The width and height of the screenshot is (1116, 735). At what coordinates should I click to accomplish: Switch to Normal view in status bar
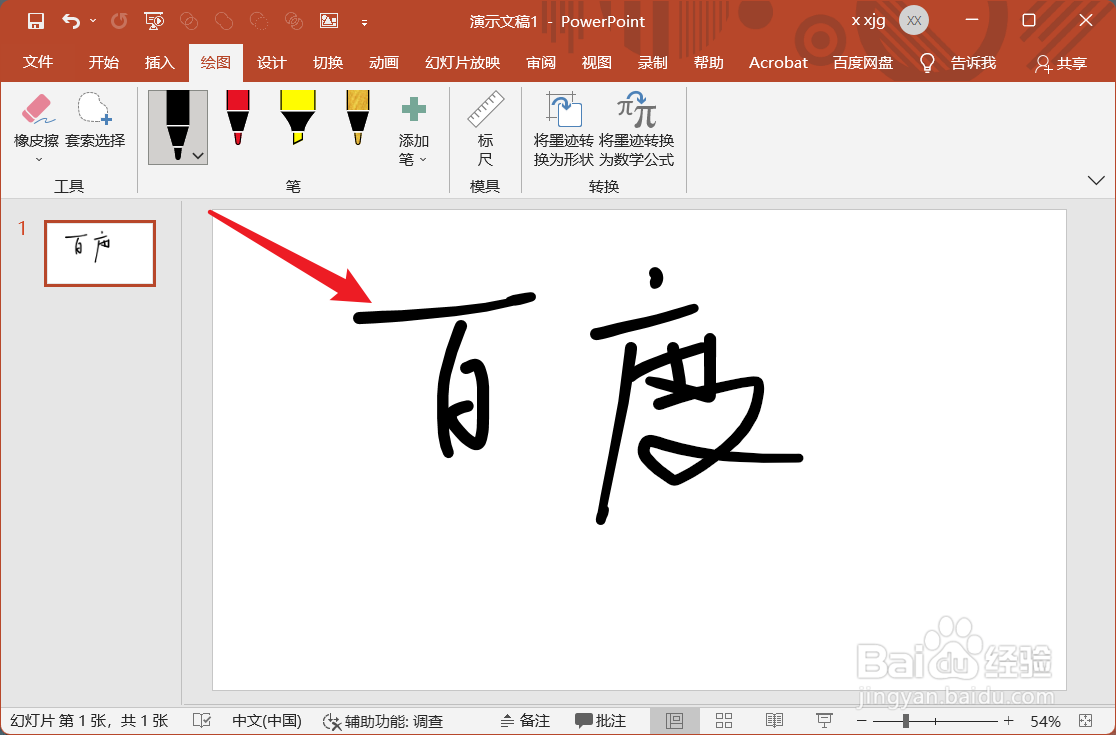click(x=674, y=721)
